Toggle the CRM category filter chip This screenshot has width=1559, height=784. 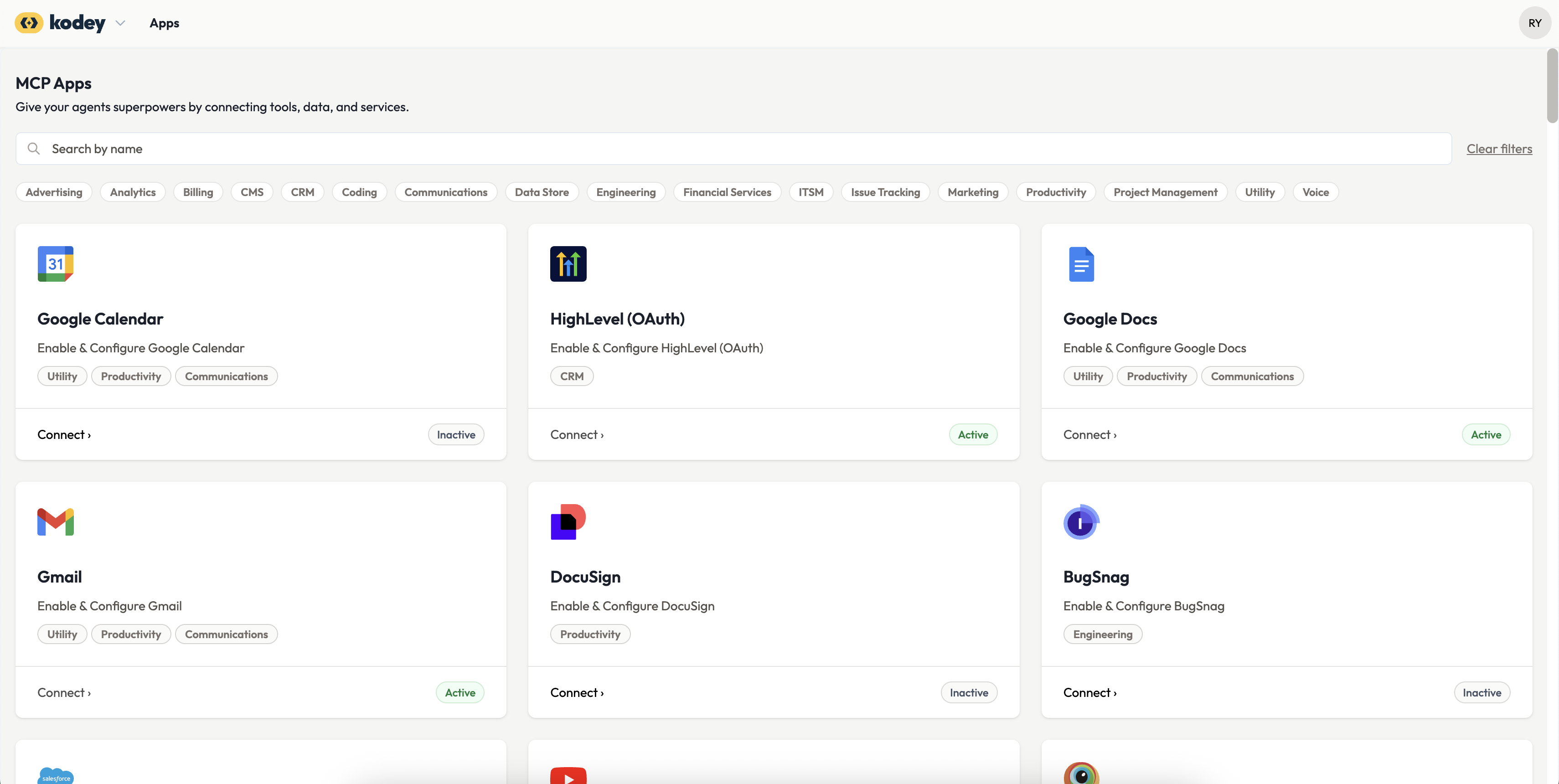pyautogui.click(x=302, y=192)
